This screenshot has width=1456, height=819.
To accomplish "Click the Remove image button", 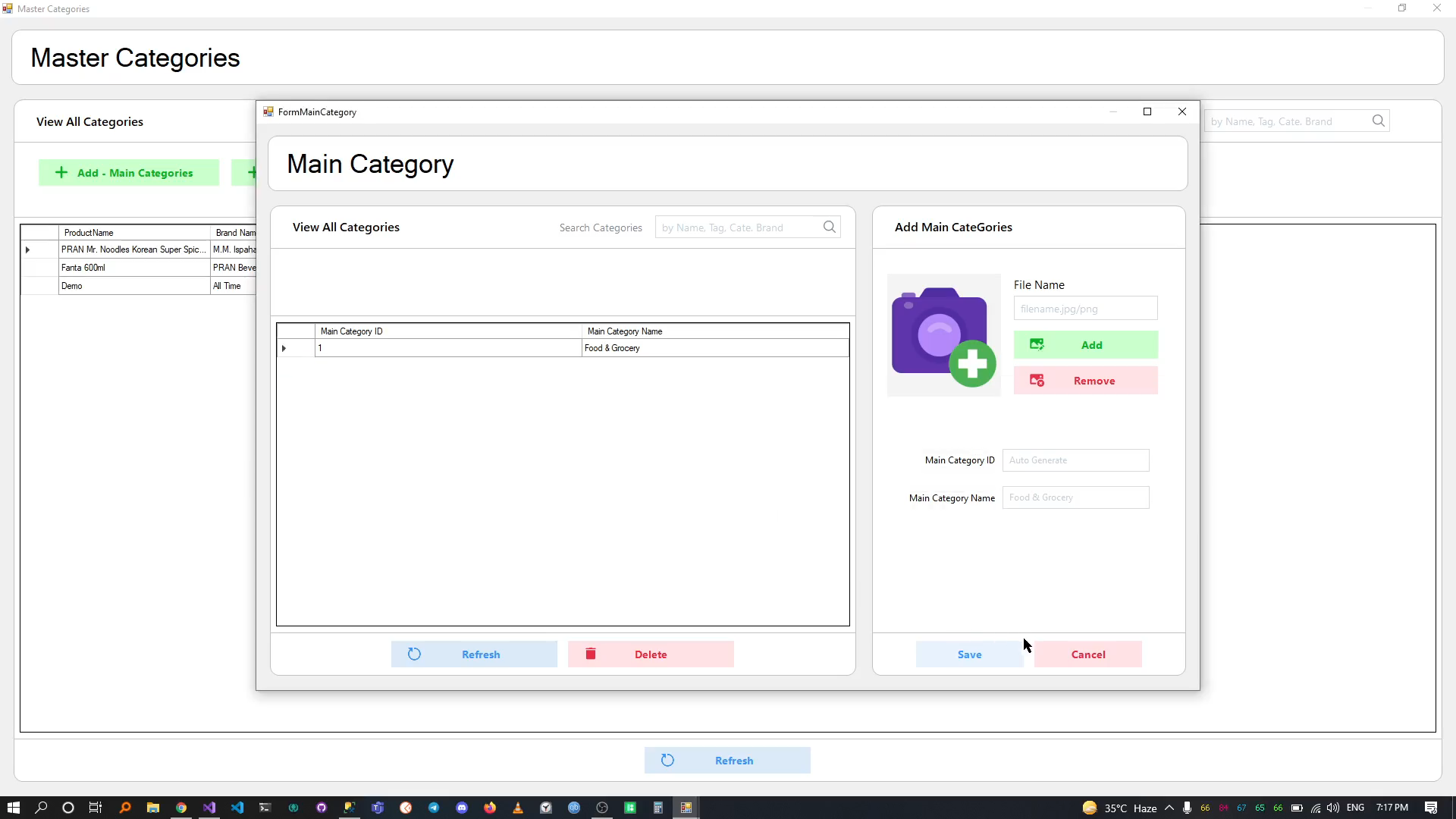I will (x=1085, y=381).
